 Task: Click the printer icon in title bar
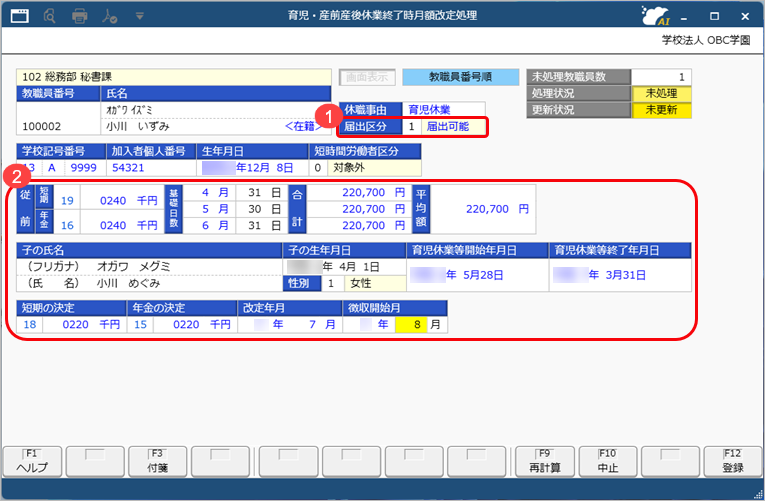[x=80, y=16]
